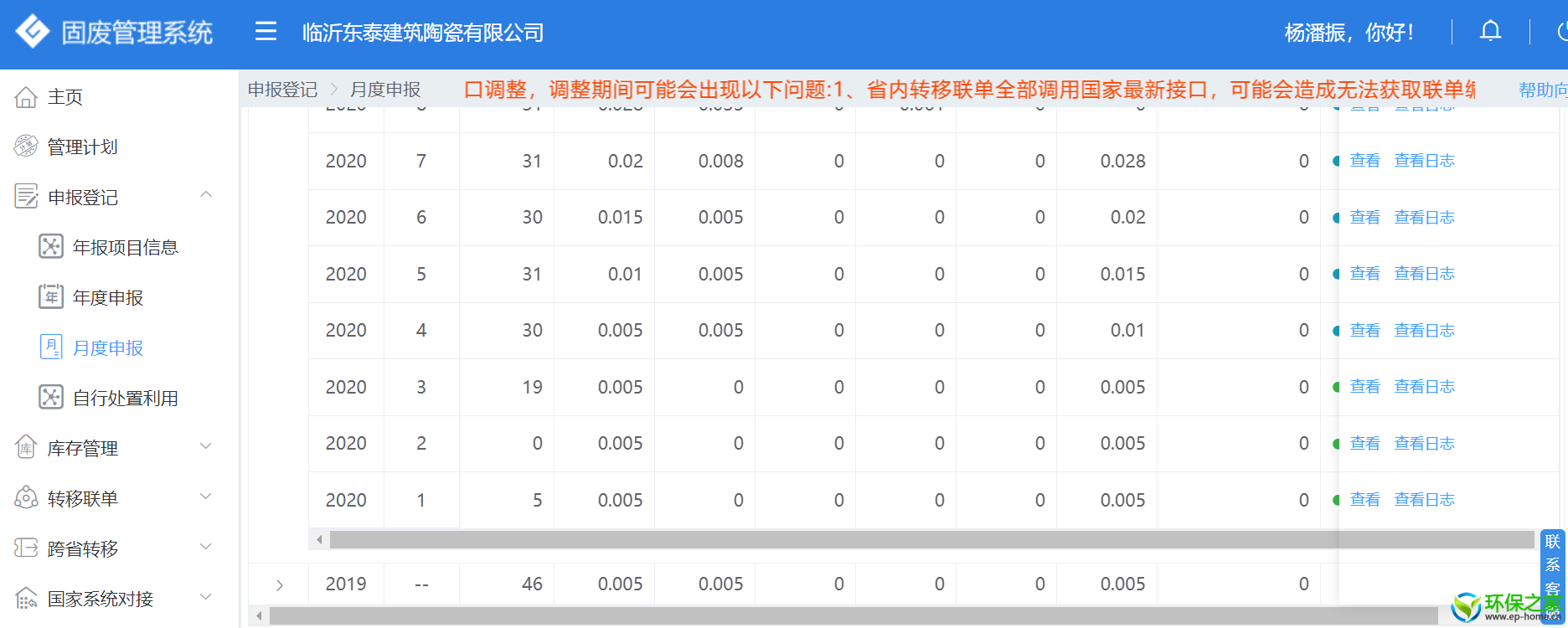The width and height of the screenshot is (1568, 628).
Task: Select 月度申报 submenu item
Action: tap(108, 348)
